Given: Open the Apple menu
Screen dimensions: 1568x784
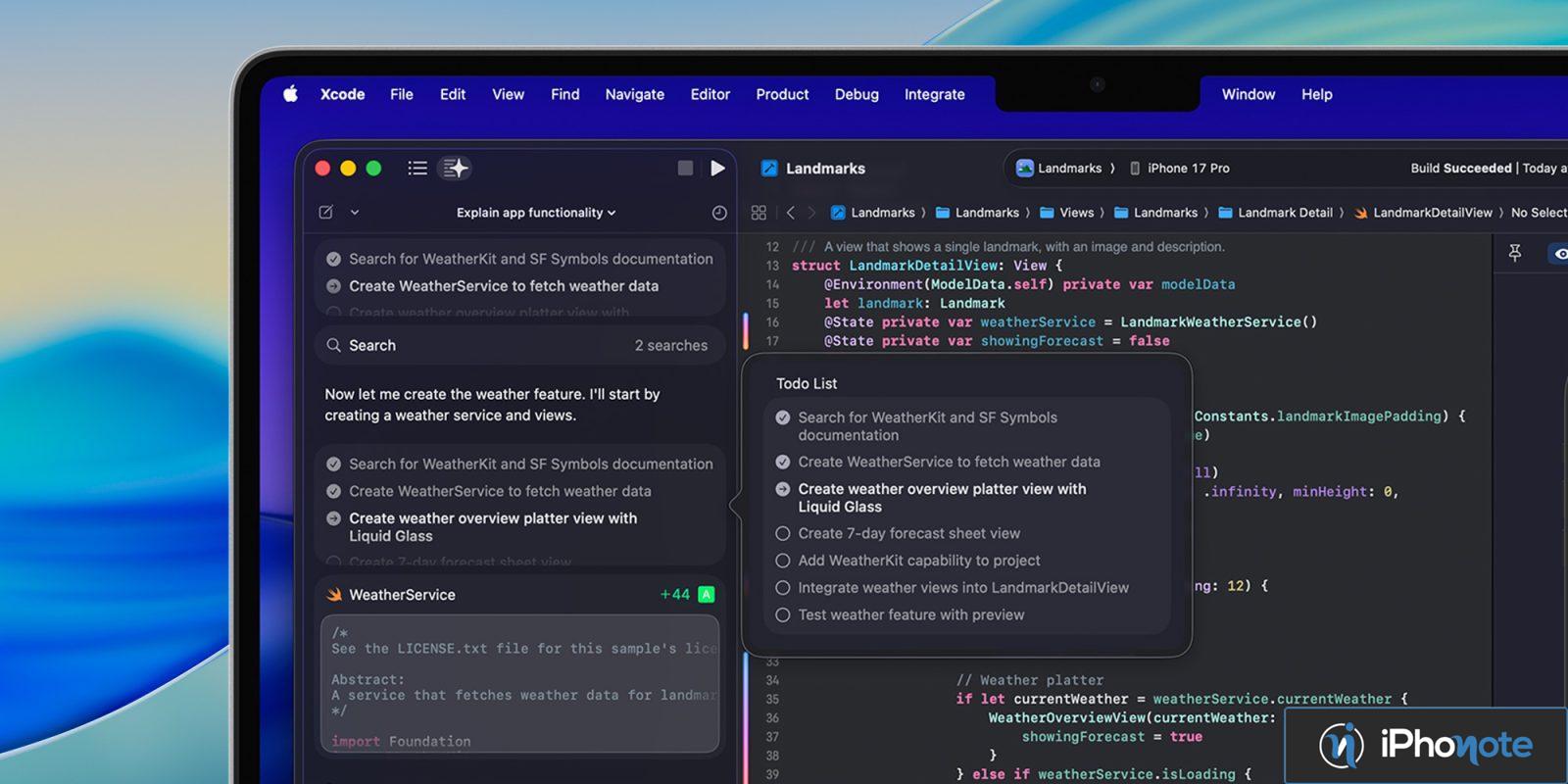Looking at the screenshot, I should 291,94.
